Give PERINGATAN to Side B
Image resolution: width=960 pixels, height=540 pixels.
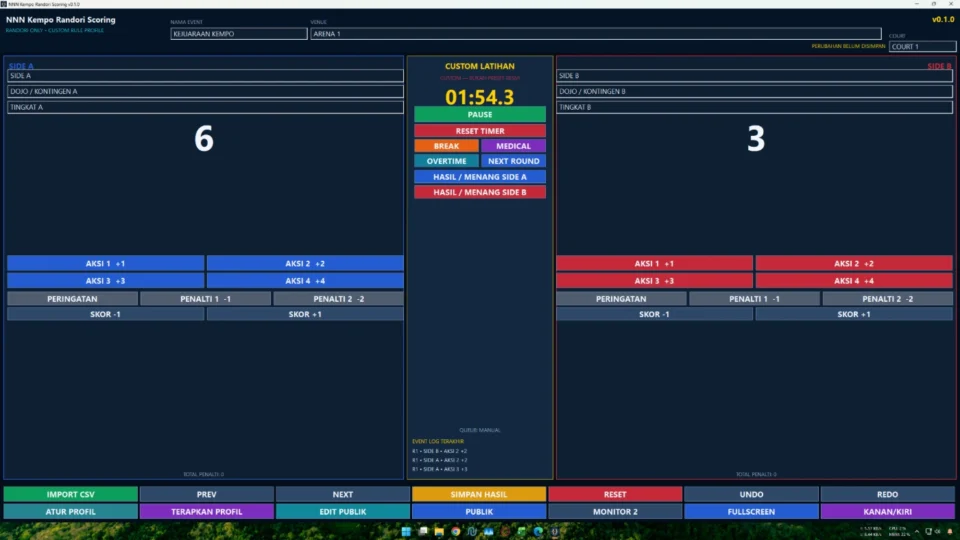[621, 299]
